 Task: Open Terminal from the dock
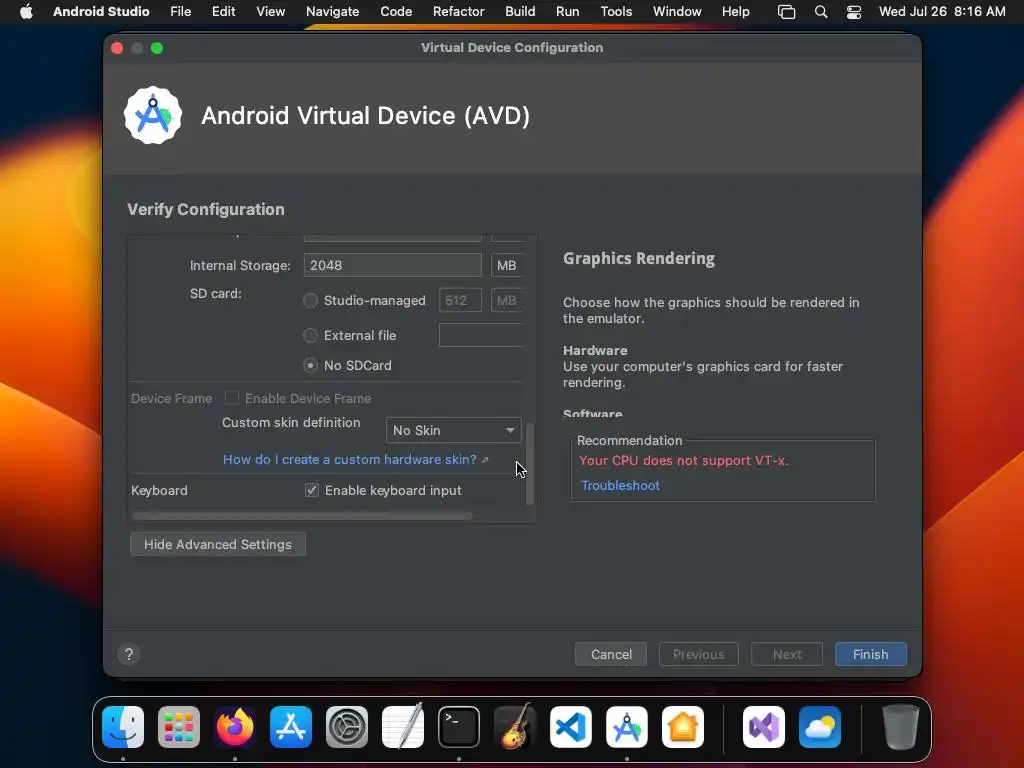coord(458,727)
